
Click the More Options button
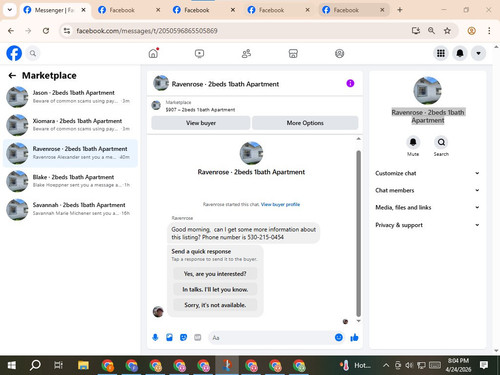pos(305,123)
